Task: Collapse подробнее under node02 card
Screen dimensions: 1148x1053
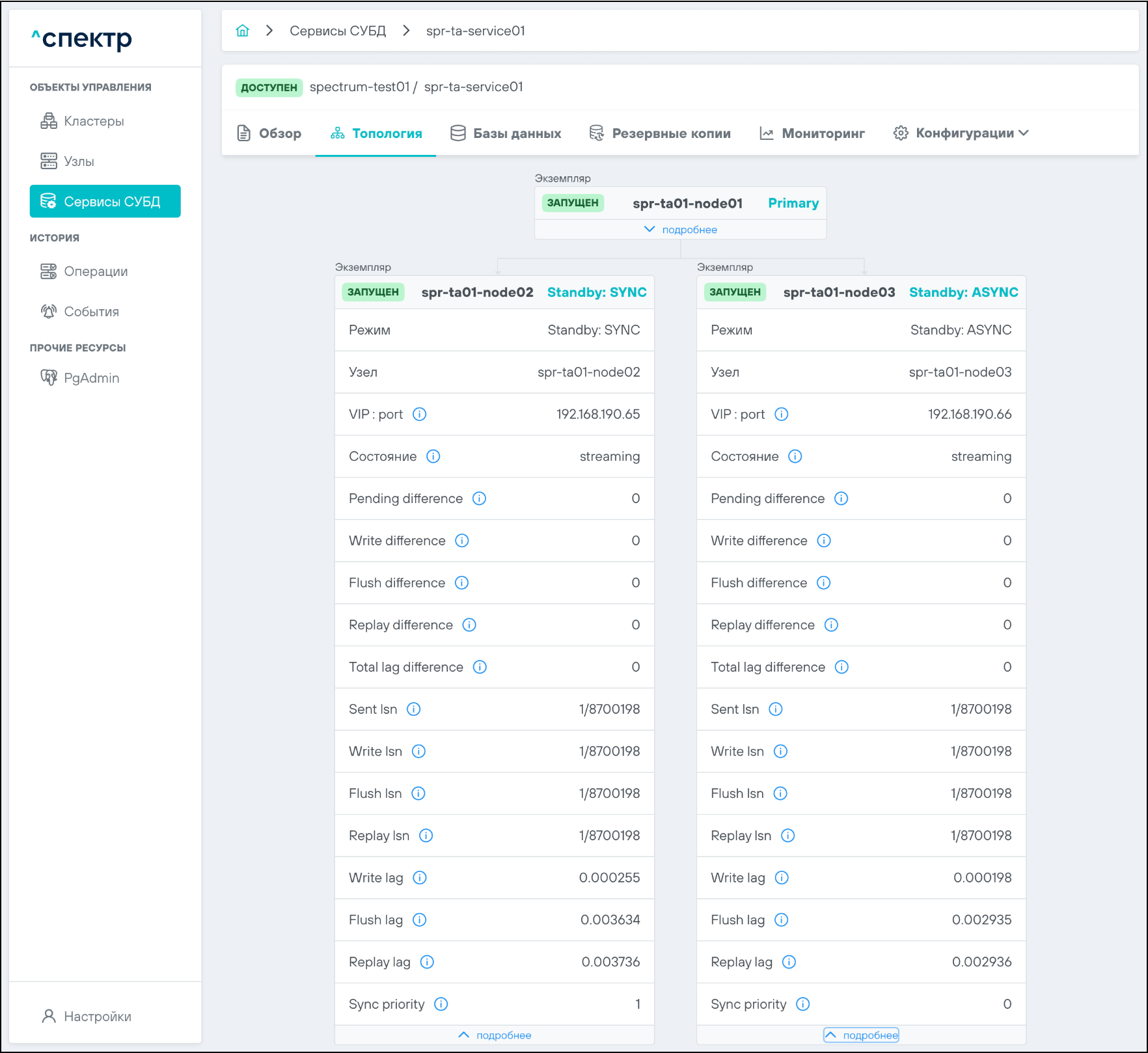Action: coord(495,1035)
